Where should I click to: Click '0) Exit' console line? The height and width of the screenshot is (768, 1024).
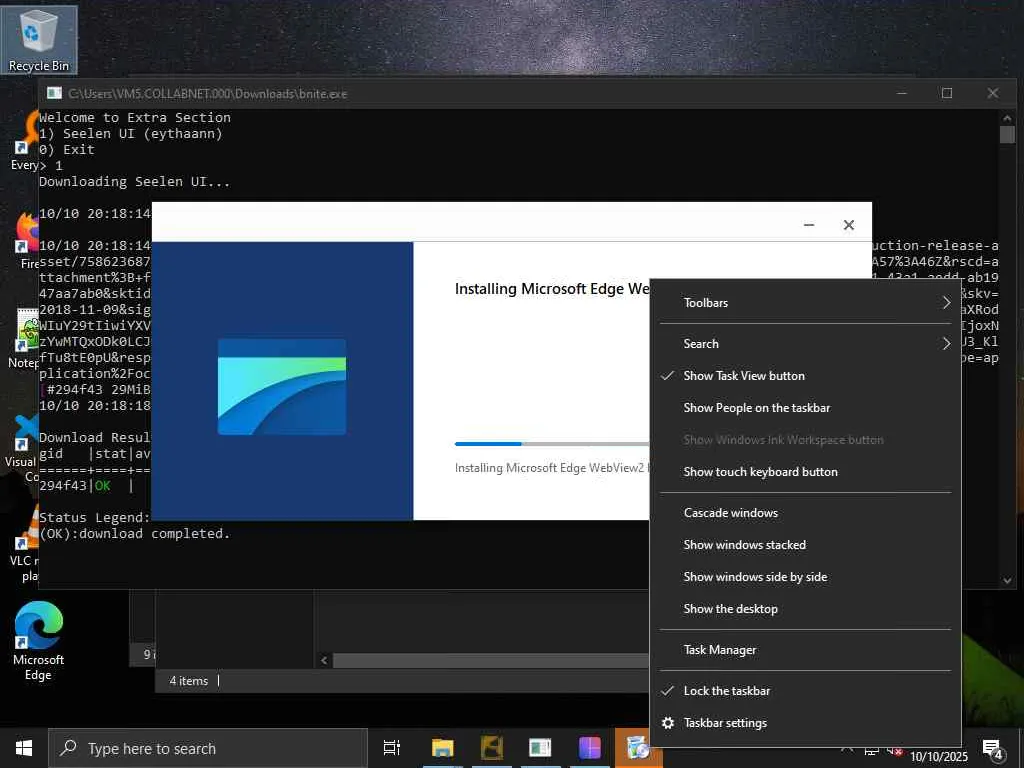pos(67,150)
